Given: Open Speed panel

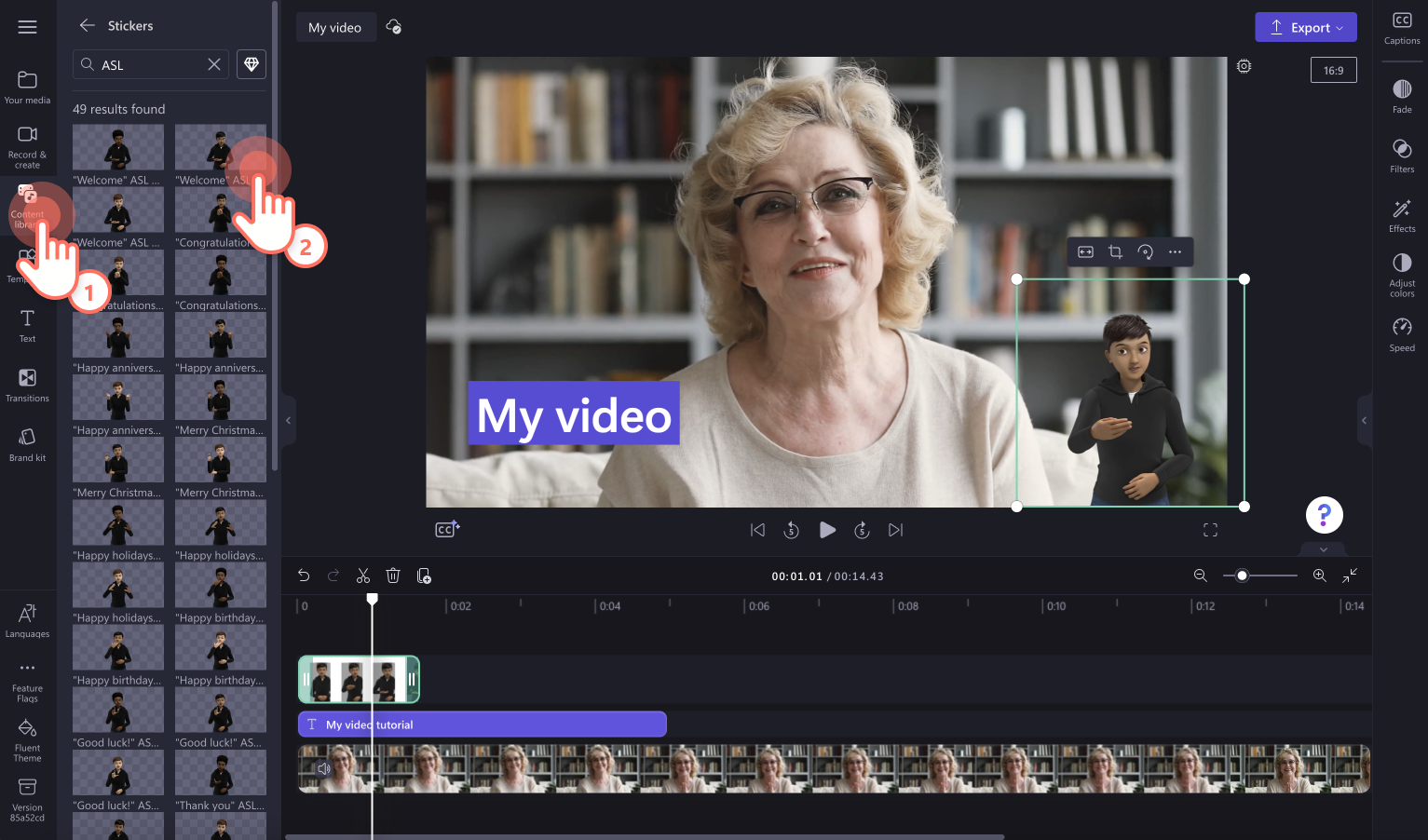Looking at the screenshot, I should pos(1402,334).
